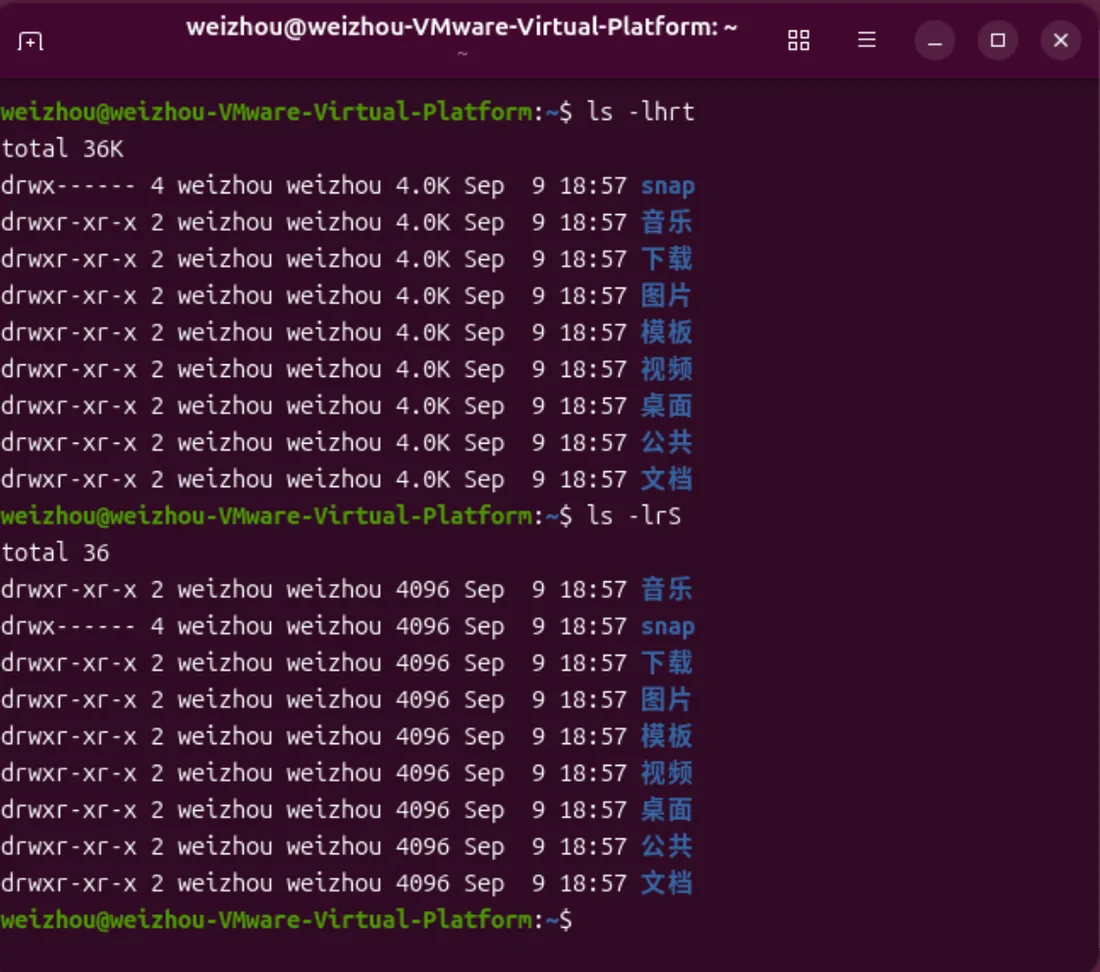The width and height of the screenshot is (1100, 972).
Task: Select 音乐 directory in the 4.0K listing
Action: (x=666, y=222)
